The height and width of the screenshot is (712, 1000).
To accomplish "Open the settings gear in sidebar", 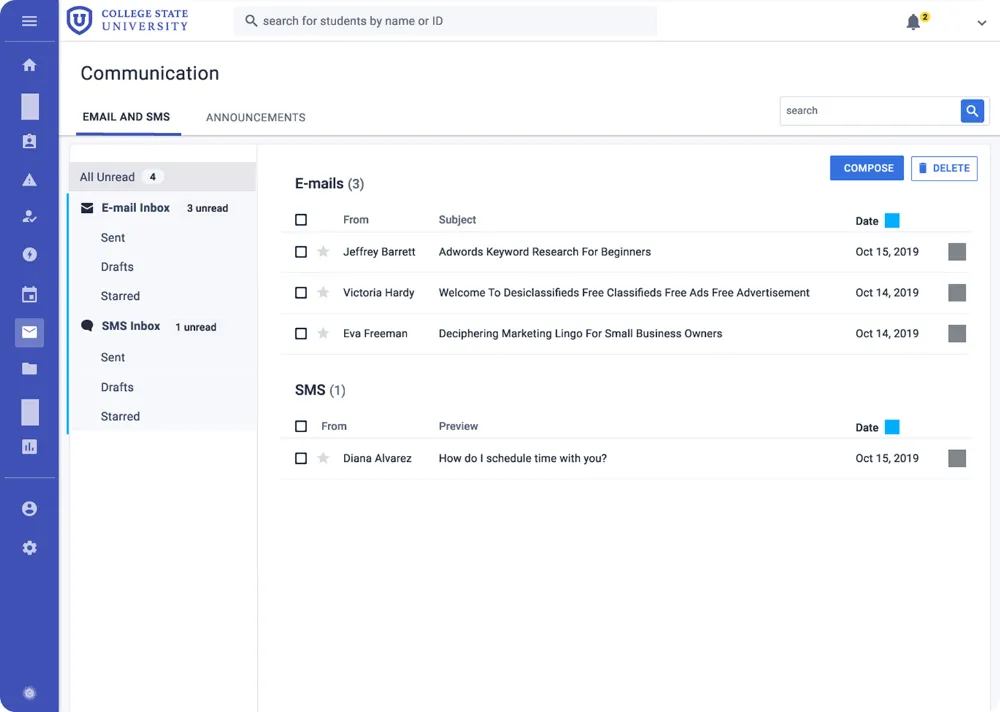I will (29, 548).
